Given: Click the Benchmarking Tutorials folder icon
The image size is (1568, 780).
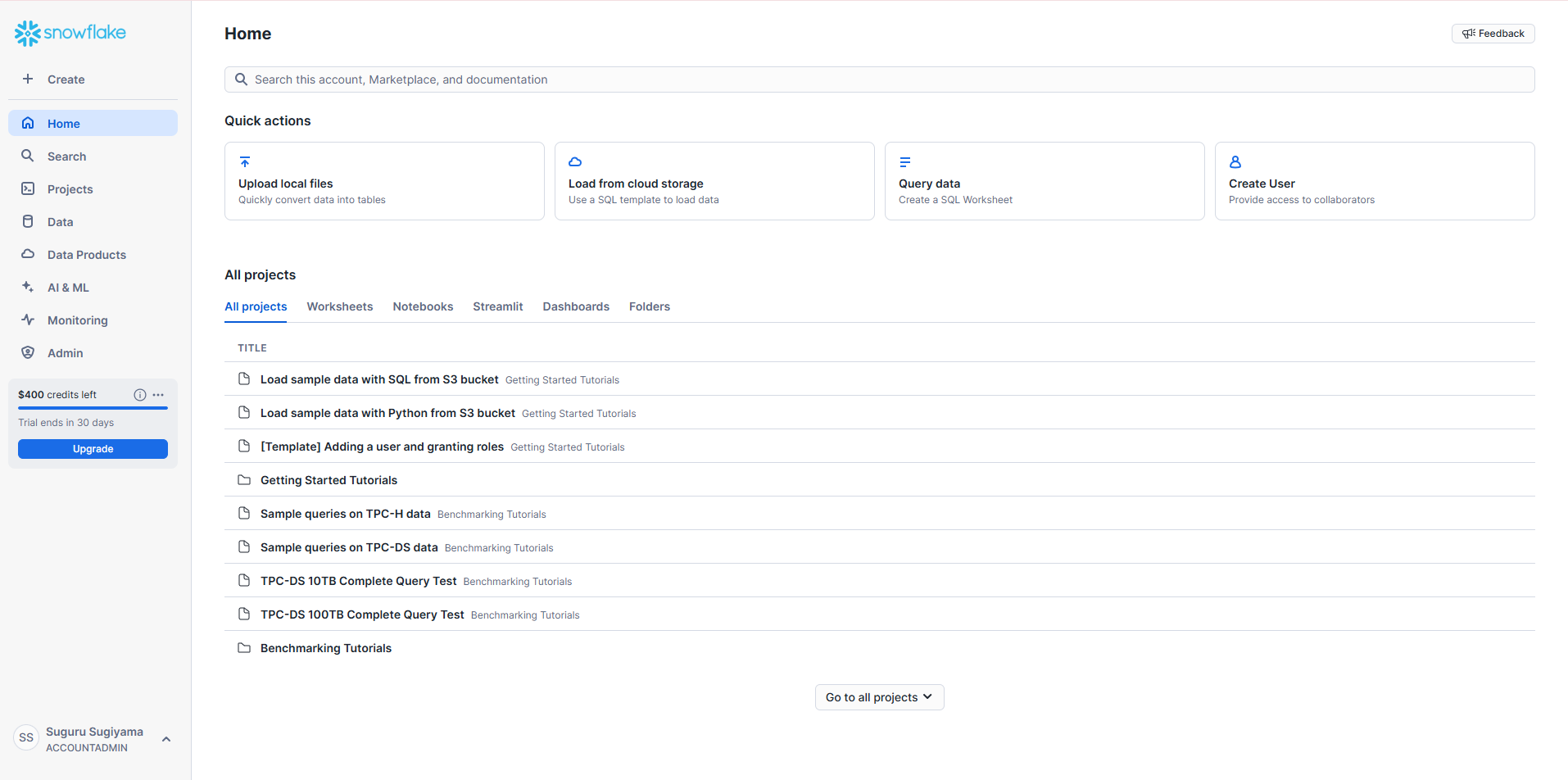Looking at the screenshot, I should (244, 648).
